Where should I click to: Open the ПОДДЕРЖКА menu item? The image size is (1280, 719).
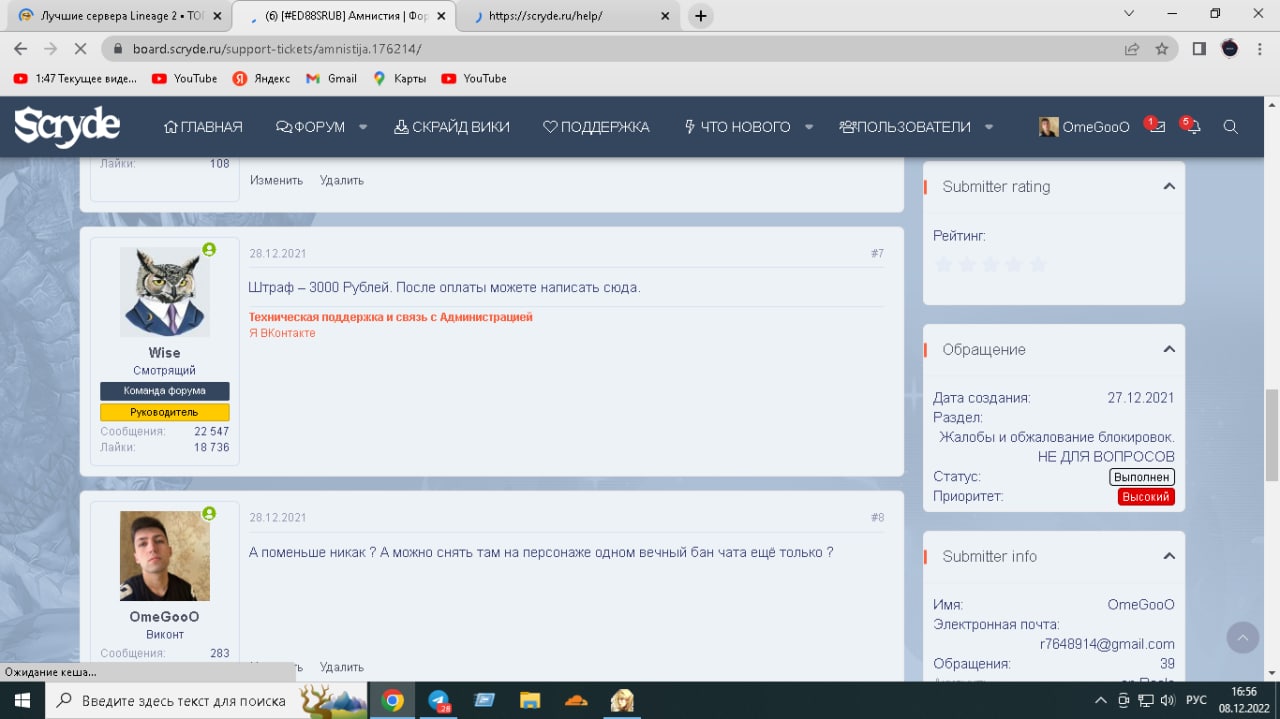[x=596, y=127]
